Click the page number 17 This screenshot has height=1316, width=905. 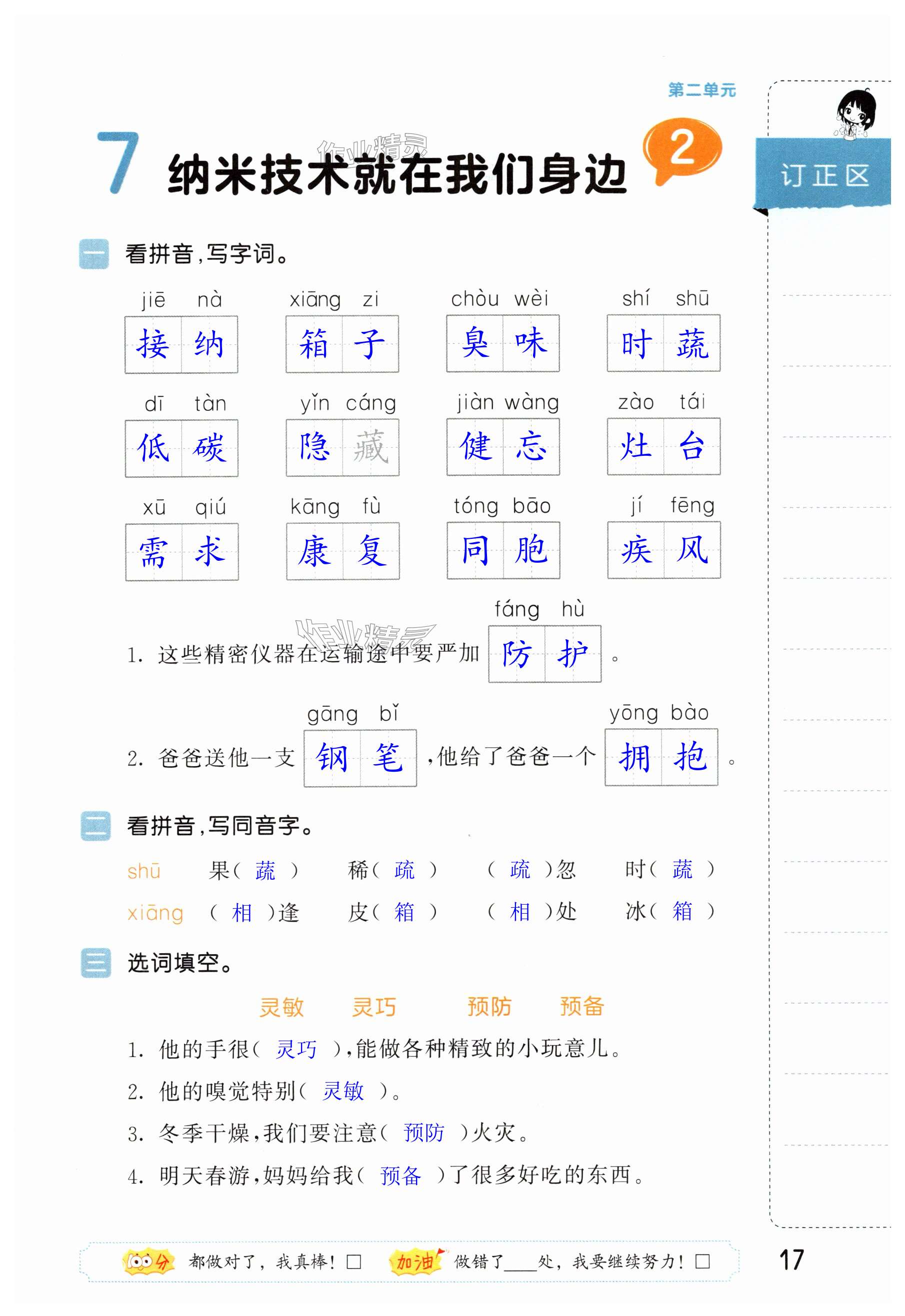tap(791, 1260)
